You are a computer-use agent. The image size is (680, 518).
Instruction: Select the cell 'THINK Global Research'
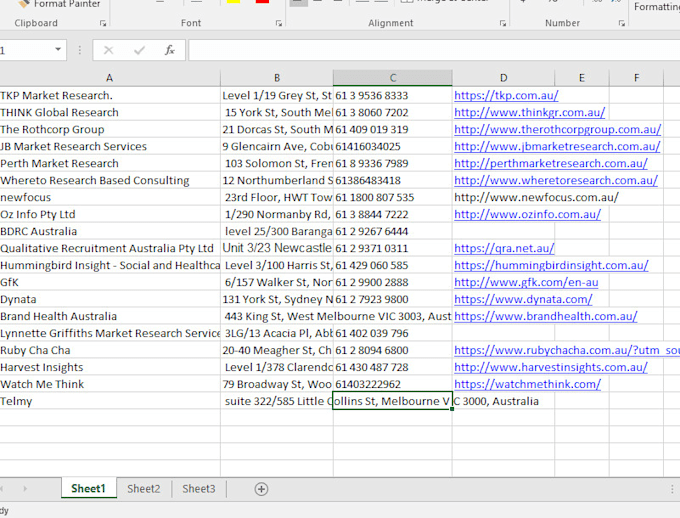pyautogui.click(x=110, y=112)
